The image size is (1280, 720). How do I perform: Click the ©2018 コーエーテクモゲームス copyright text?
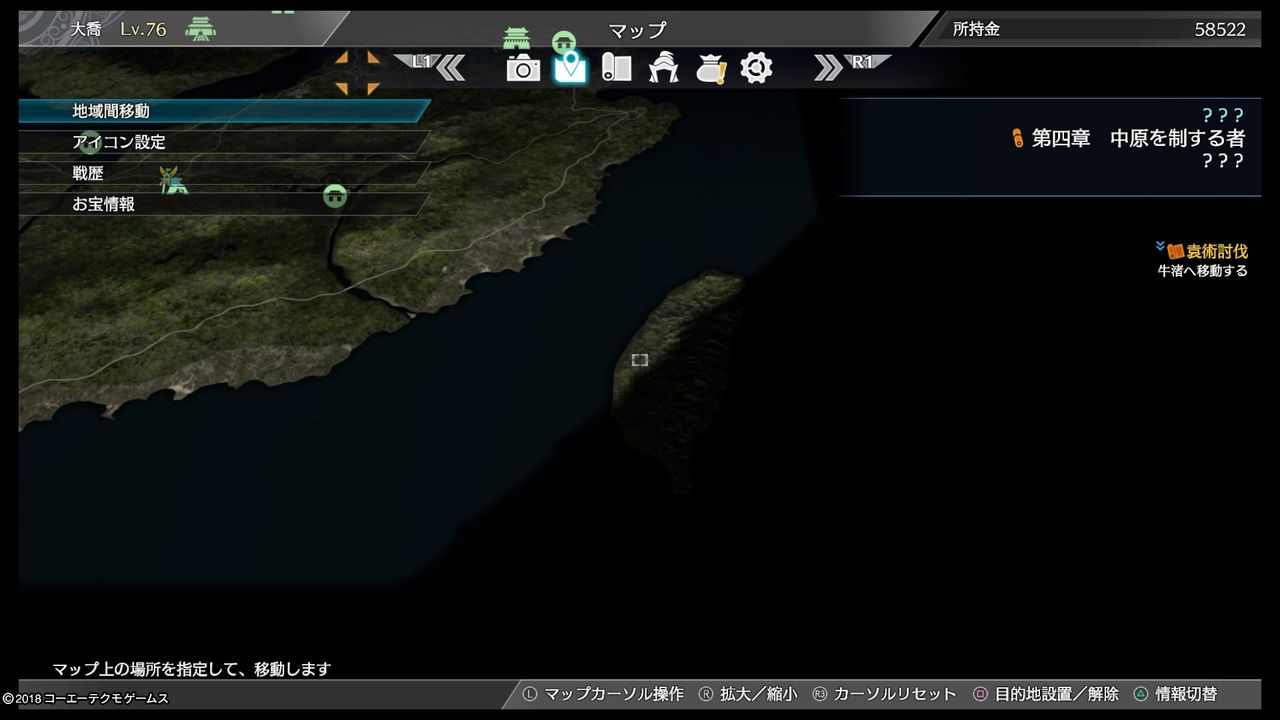(85, 698)
